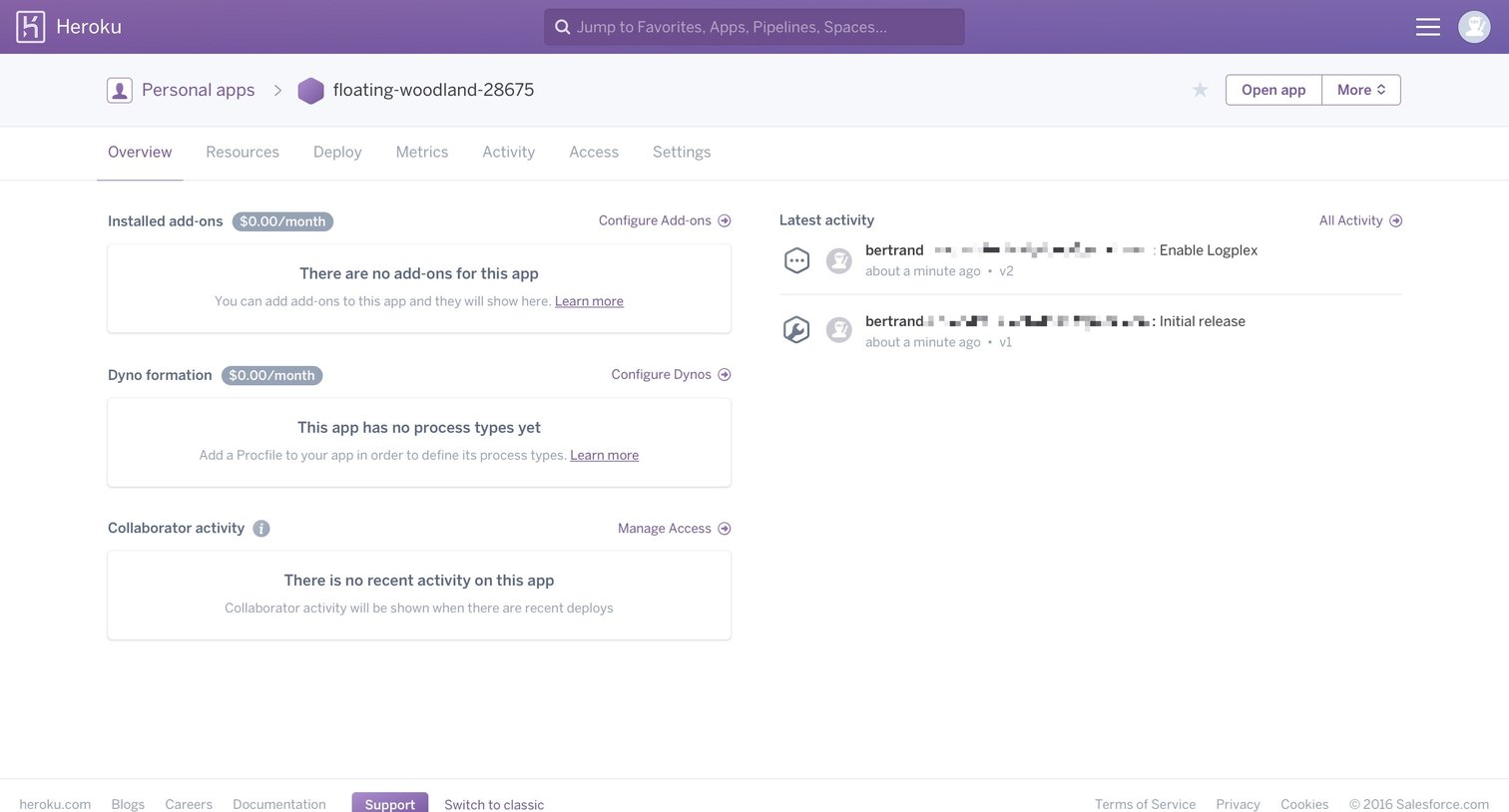Click the Enable Logplex activity text

click(1208, 250)
